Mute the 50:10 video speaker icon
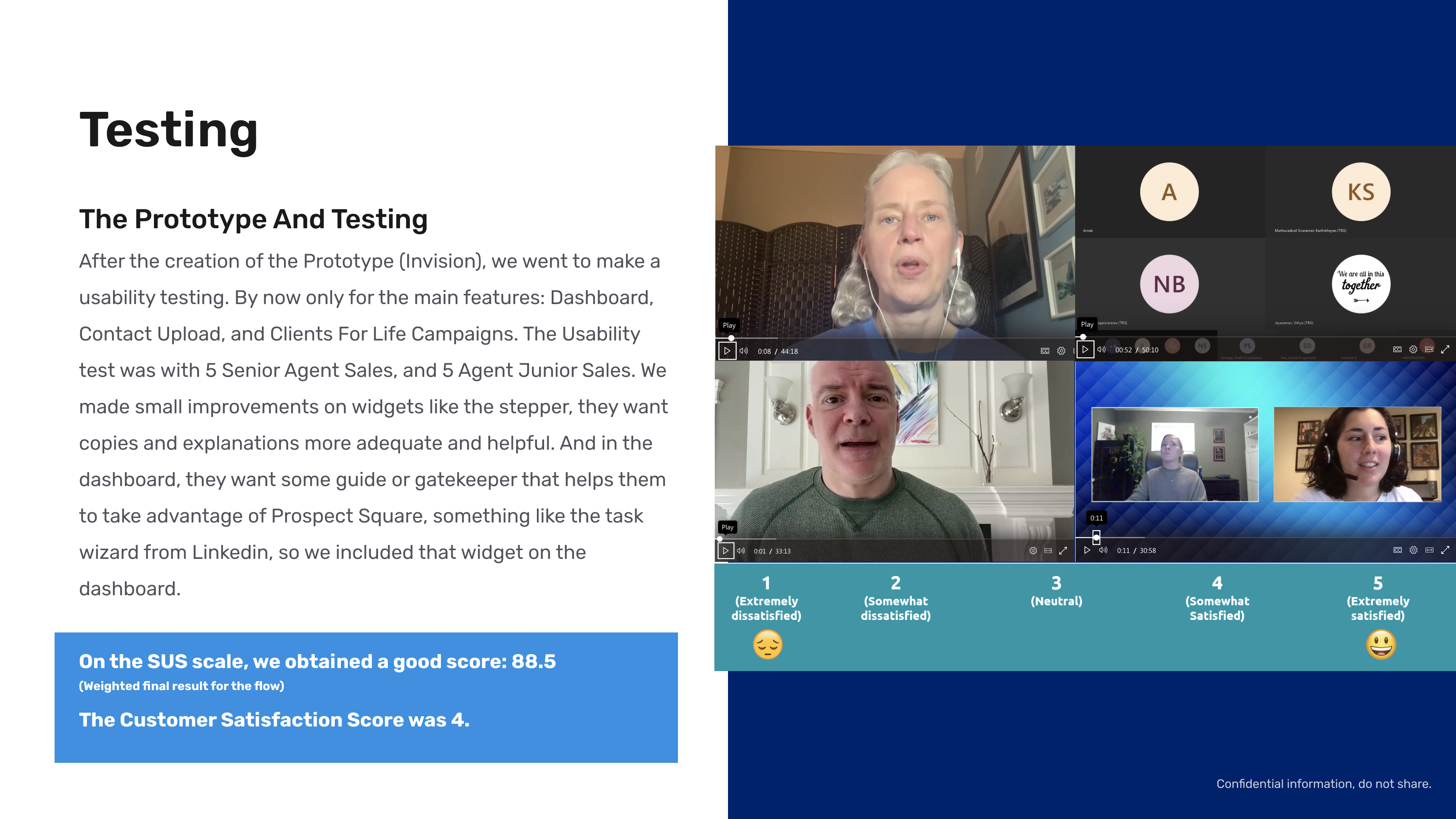 1101,349
